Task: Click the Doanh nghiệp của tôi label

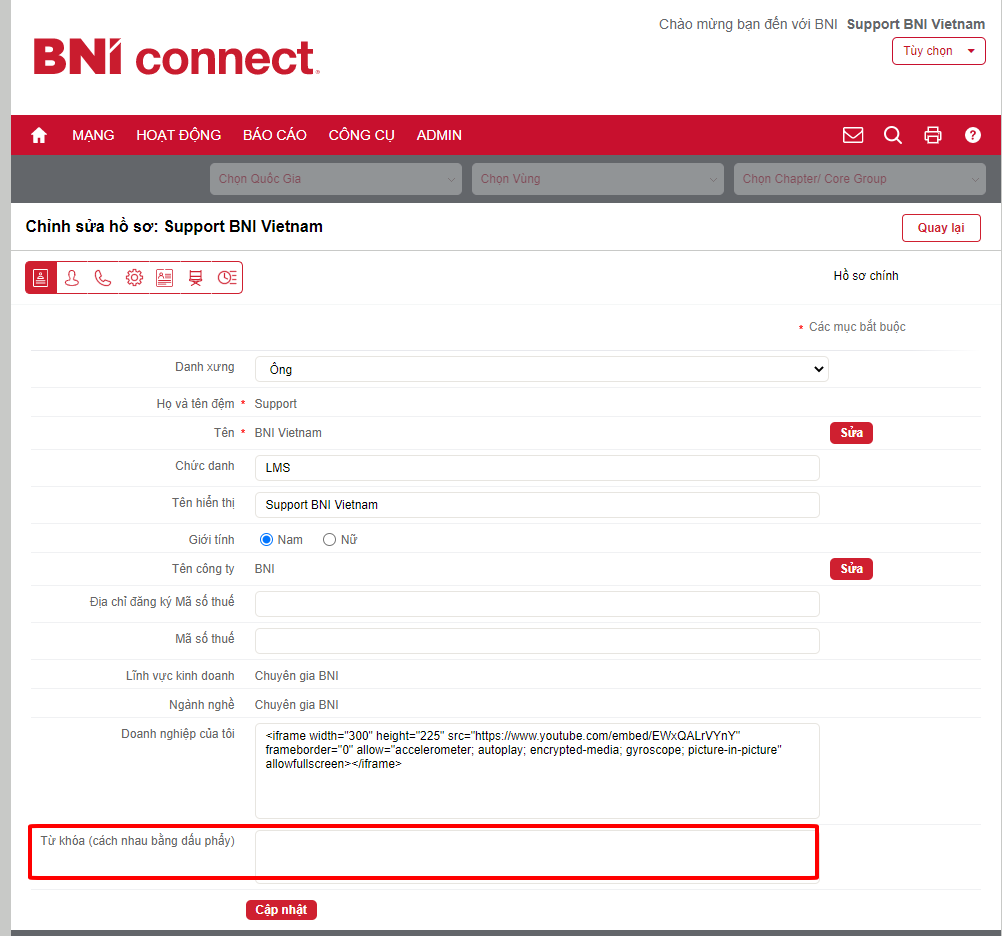Action: 178,734
